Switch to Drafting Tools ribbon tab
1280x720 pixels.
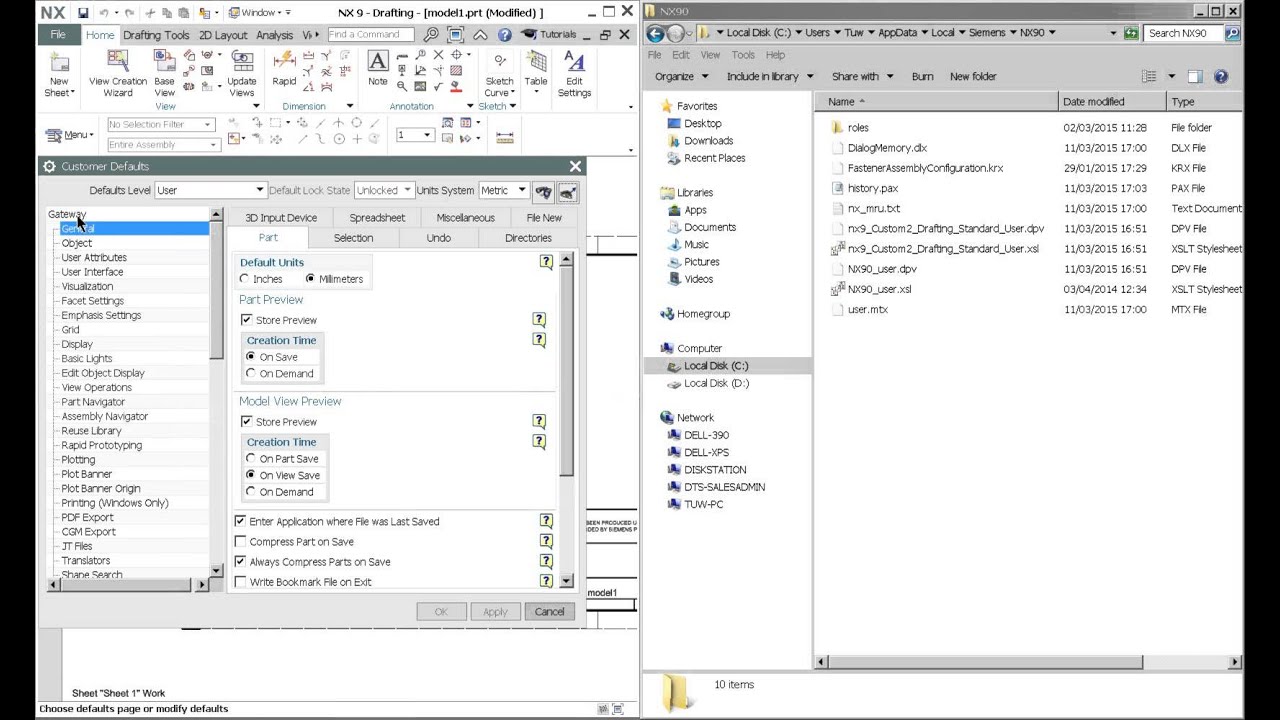click(156, 35)
